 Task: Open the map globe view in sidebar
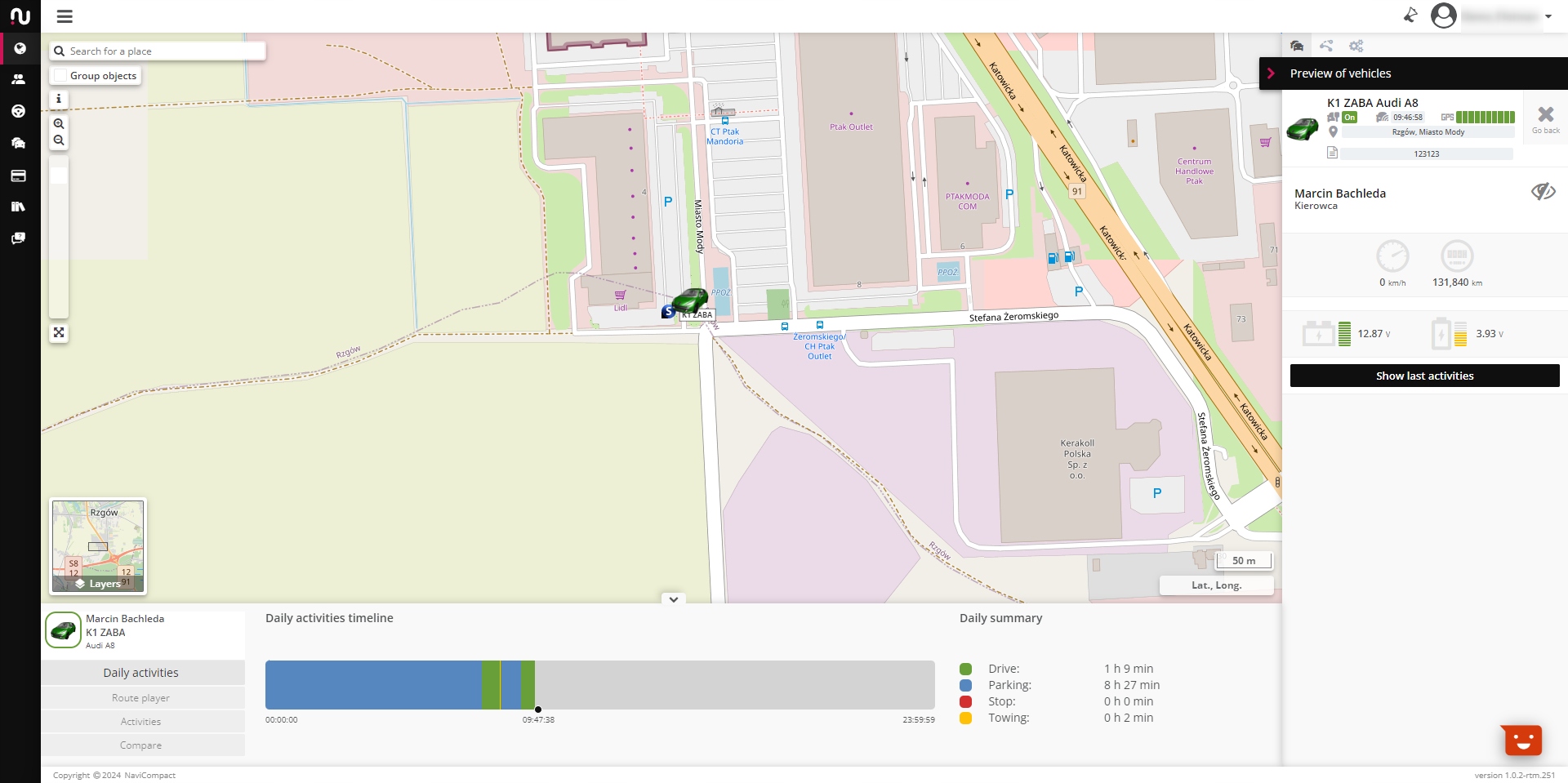(20, 48)
